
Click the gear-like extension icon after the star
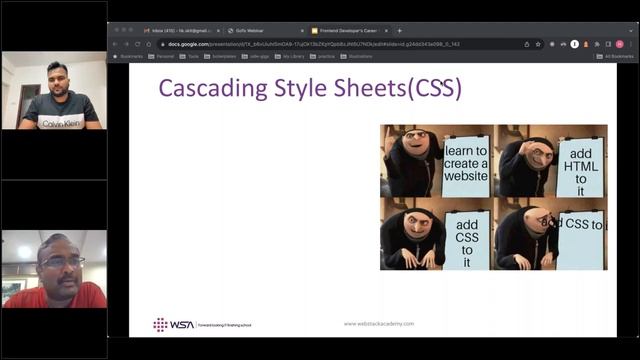pyautogui.click(x=552, y=44)
